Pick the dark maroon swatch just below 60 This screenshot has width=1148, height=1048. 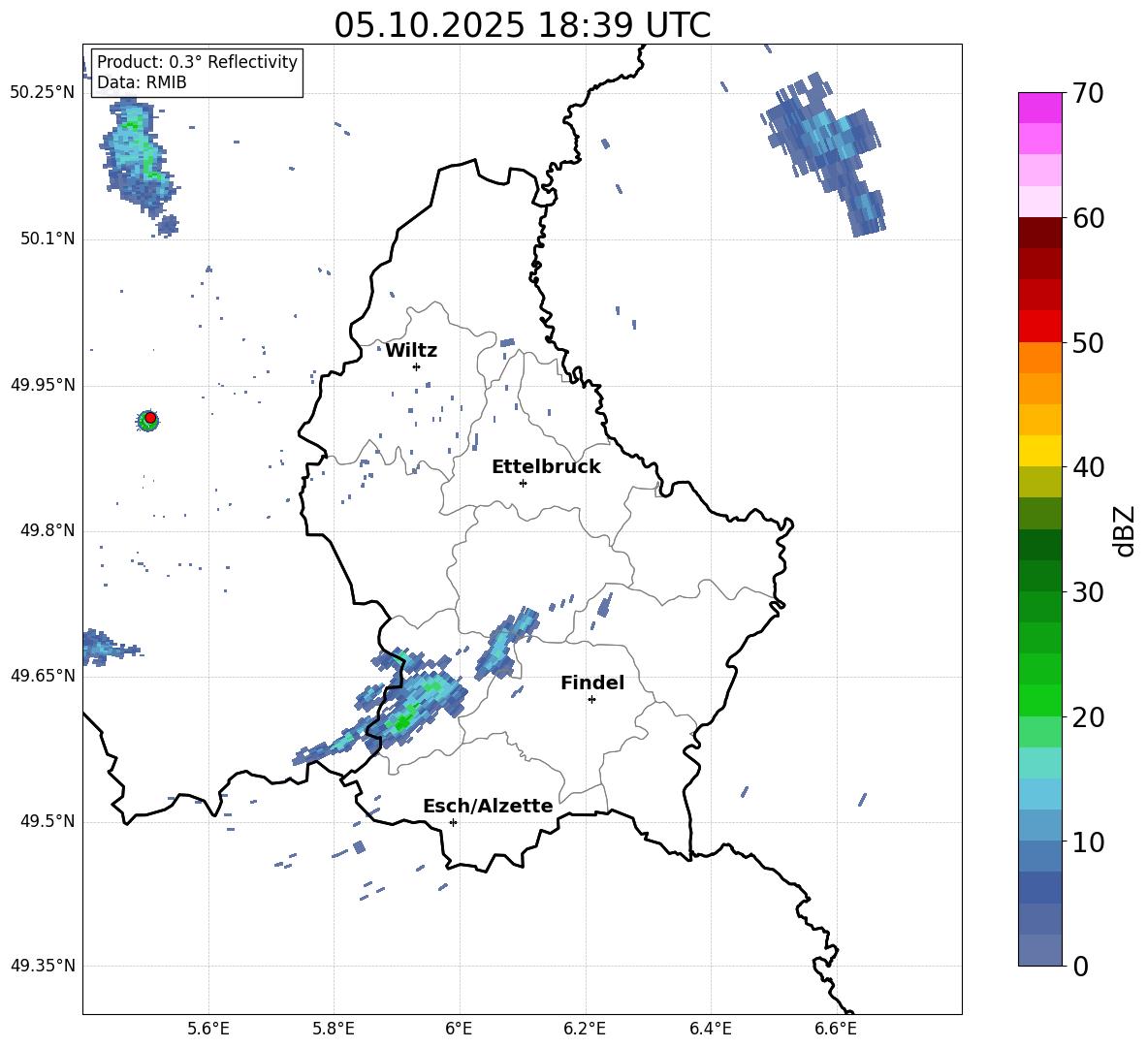point(1040,233)
